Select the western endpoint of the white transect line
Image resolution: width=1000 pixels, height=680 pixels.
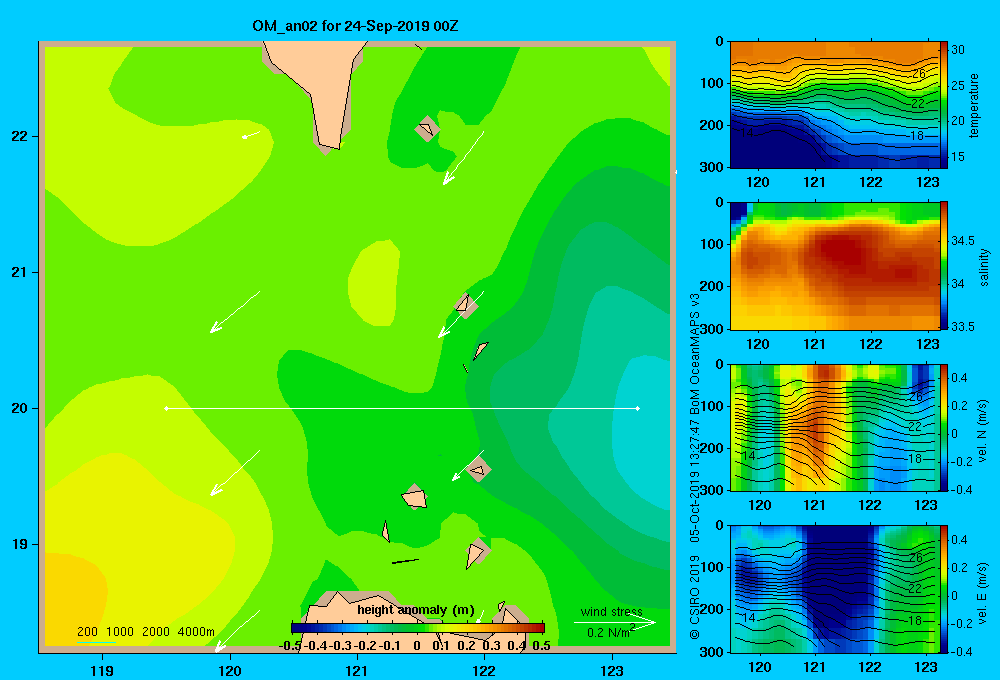pyautogui.click(x=166, y=408)
